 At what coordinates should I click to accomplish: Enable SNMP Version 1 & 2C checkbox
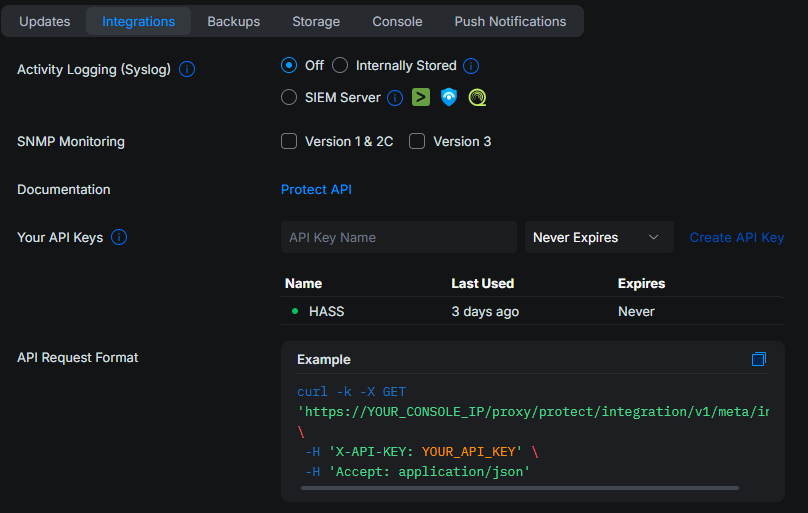pyautogui.click(x=289, y=142)
